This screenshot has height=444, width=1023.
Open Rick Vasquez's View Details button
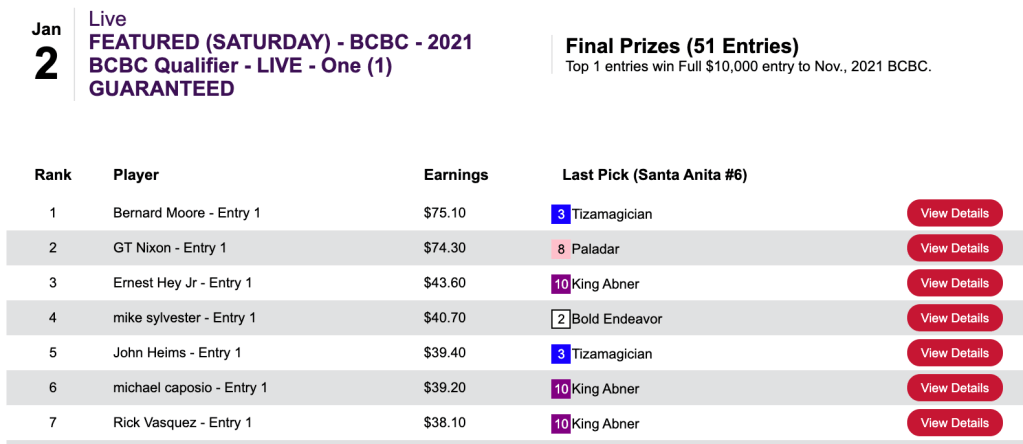(954, 423)
